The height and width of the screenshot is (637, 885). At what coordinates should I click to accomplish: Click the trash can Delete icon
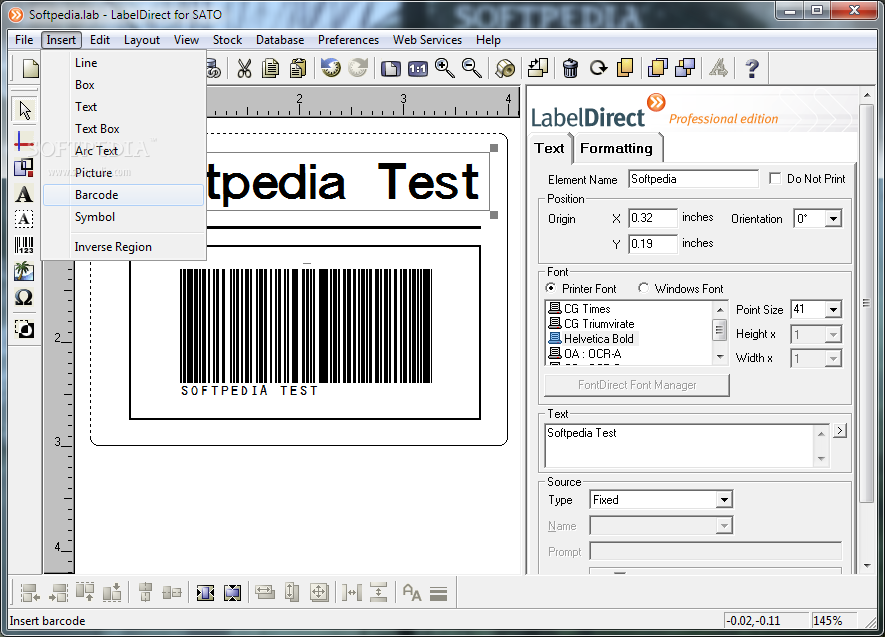[570, 68]
